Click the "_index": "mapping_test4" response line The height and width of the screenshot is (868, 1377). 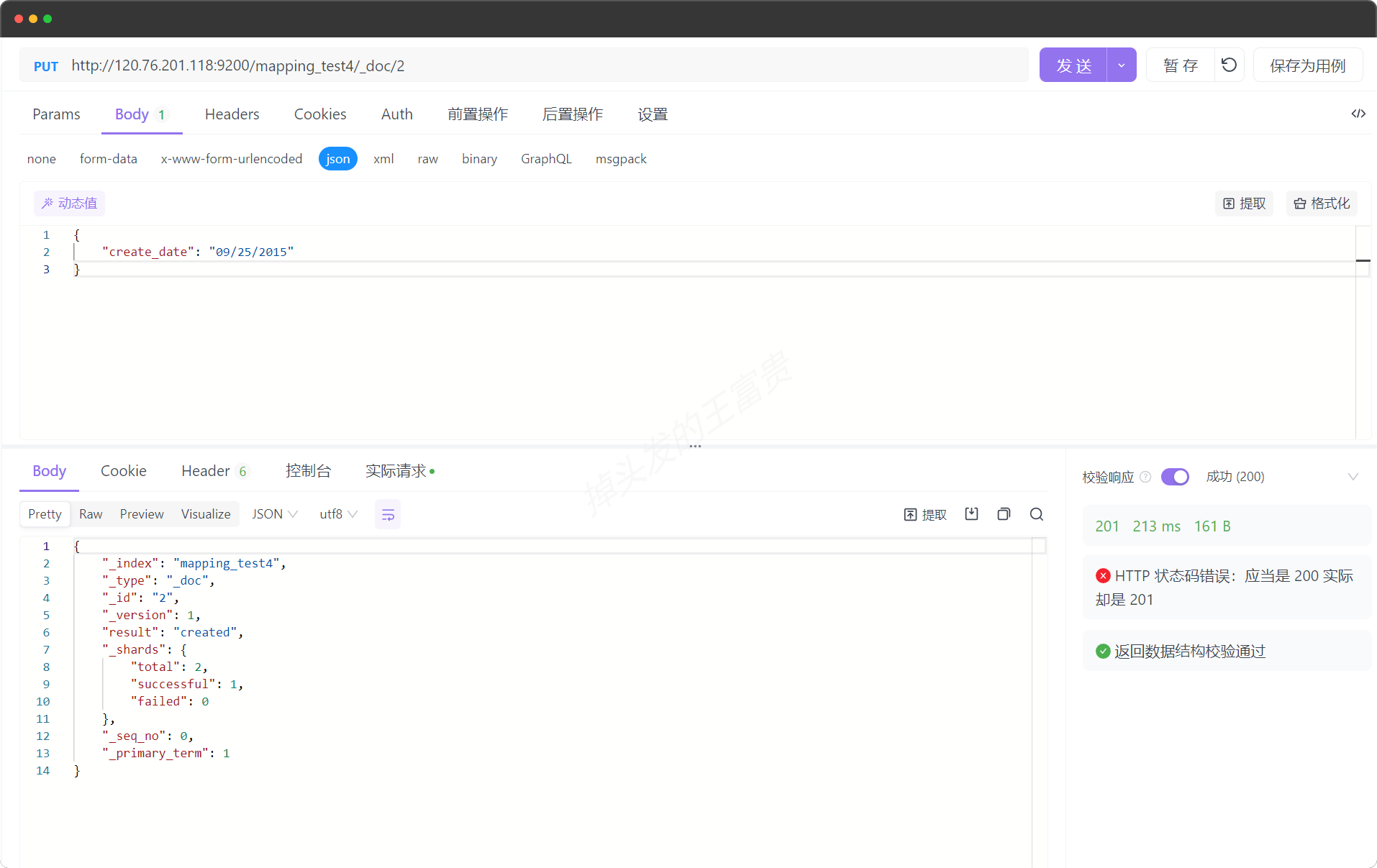click(x=194, y=563)
